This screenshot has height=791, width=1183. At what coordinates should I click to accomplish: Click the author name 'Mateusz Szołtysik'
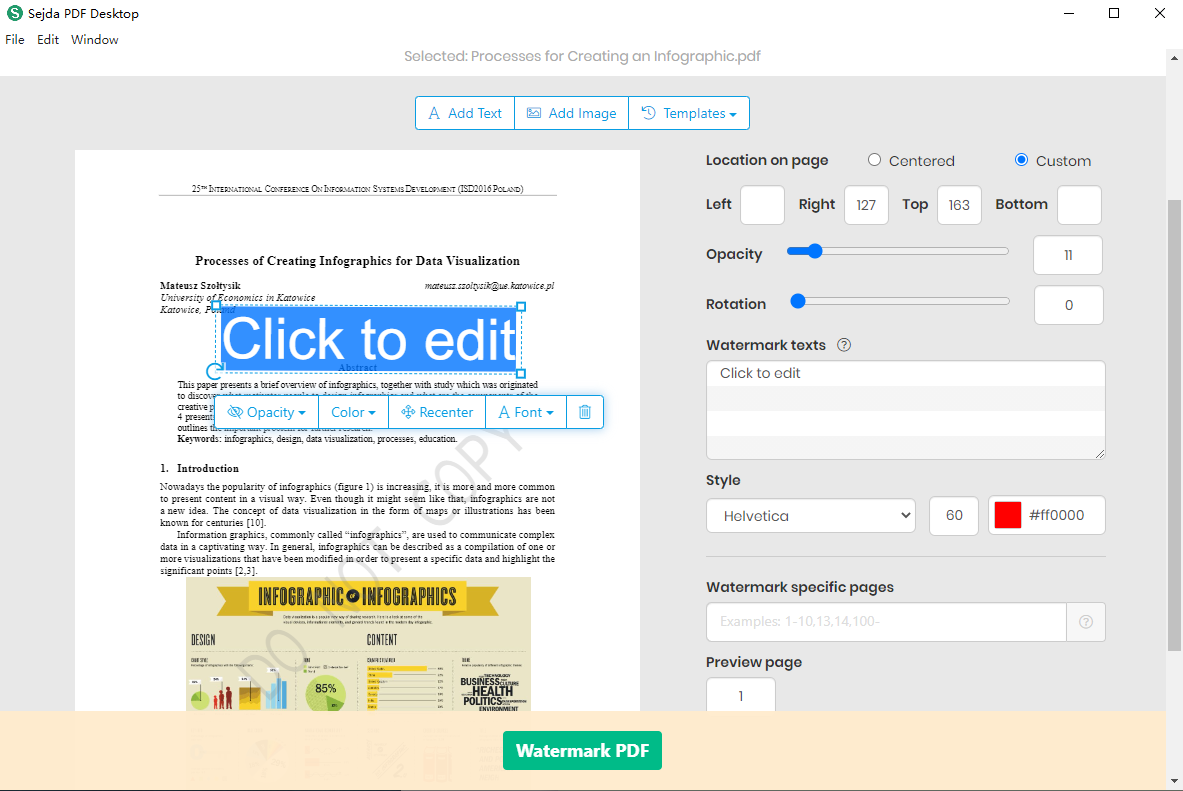[201, 285]
